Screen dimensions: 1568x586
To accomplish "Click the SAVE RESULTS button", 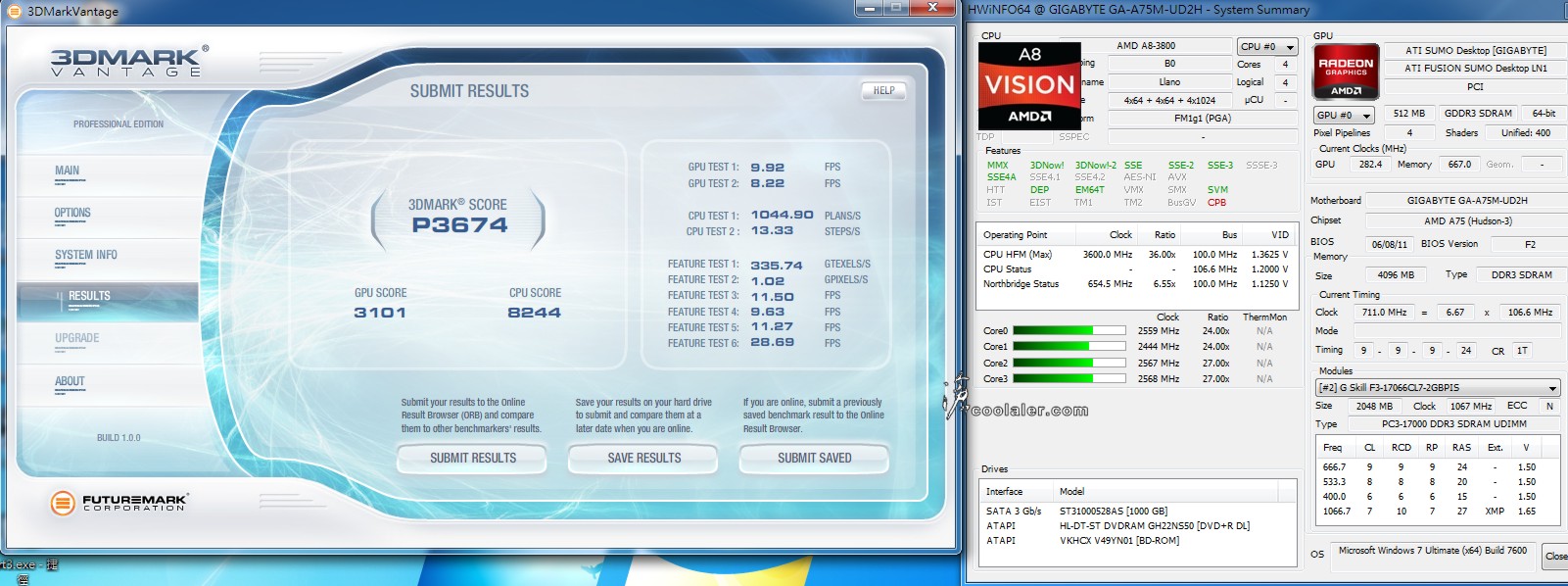I will tap(644, 458).
